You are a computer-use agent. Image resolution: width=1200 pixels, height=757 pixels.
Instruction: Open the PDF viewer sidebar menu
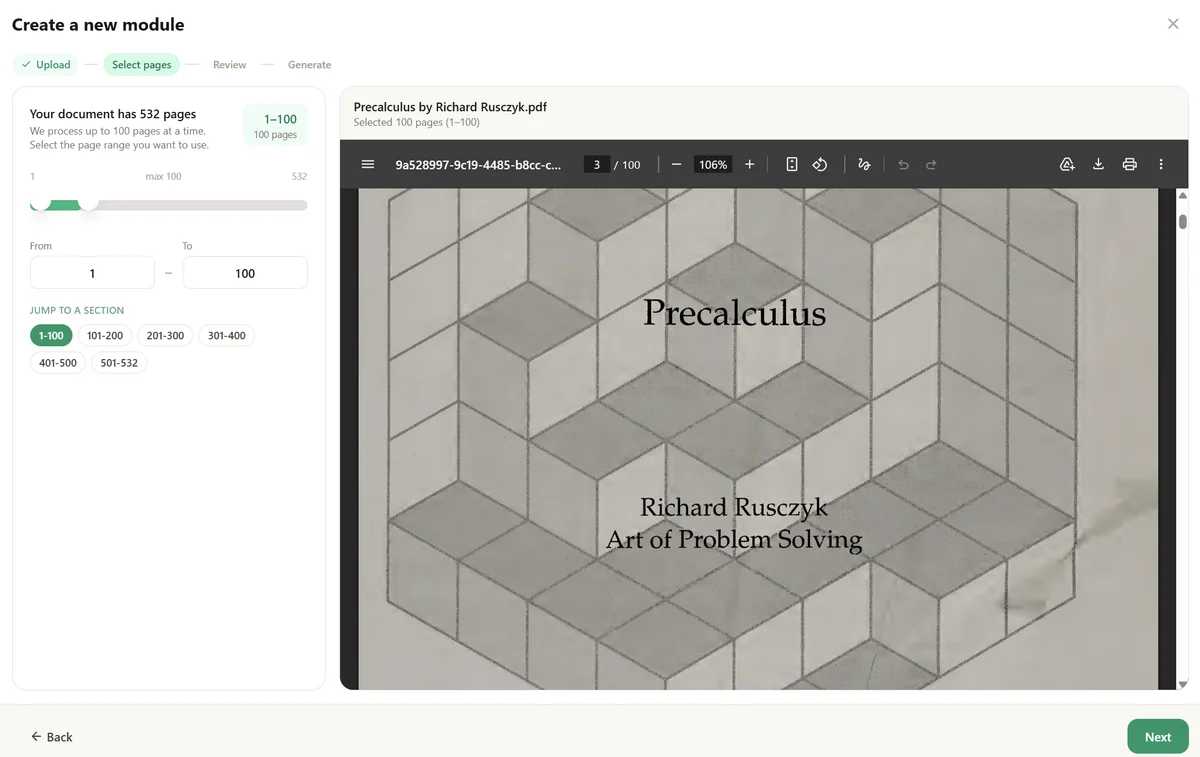(368, 164)
